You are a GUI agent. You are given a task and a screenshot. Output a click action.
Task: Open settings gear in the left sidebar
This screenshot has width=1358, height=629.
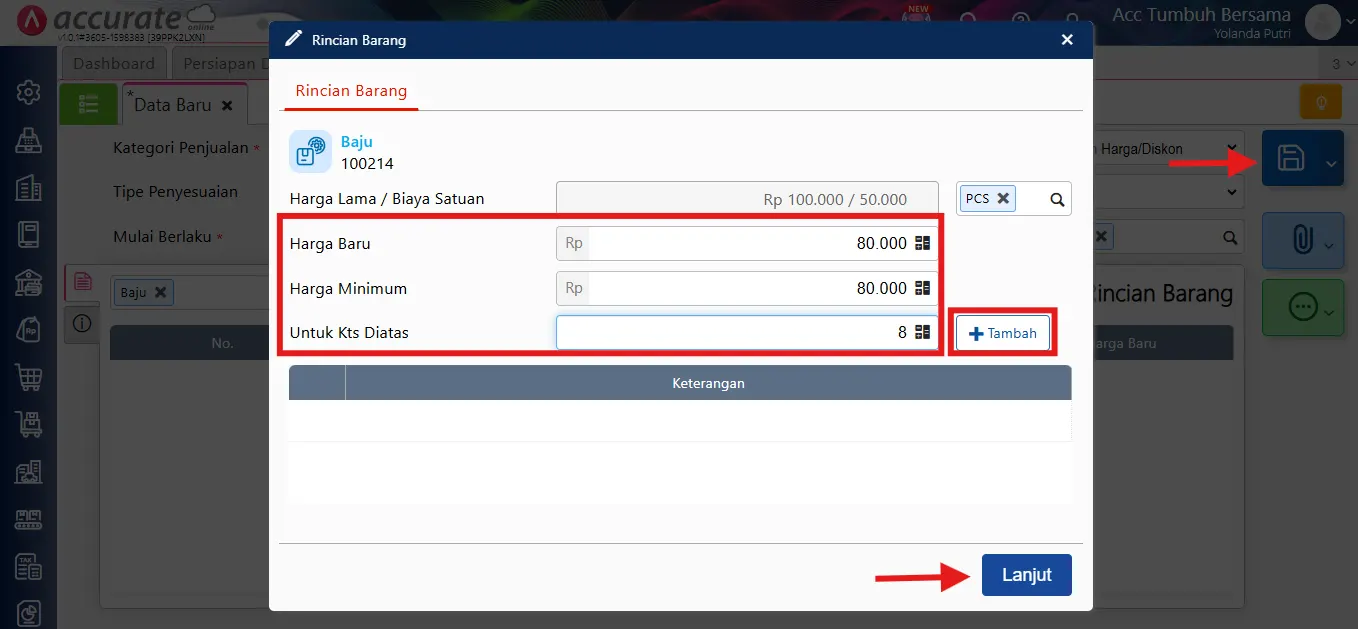pyautogui.click(x=28, y=93)
